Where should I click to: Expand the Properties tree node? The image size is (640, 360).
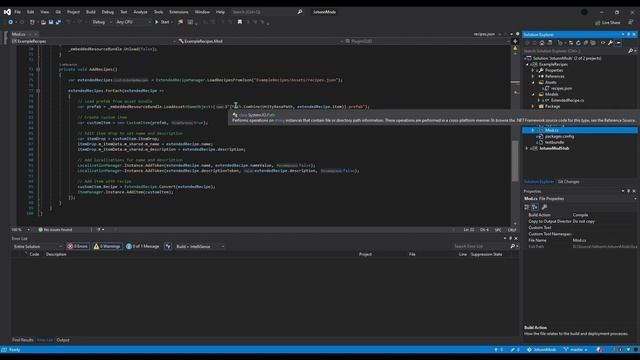coord(533,70)
